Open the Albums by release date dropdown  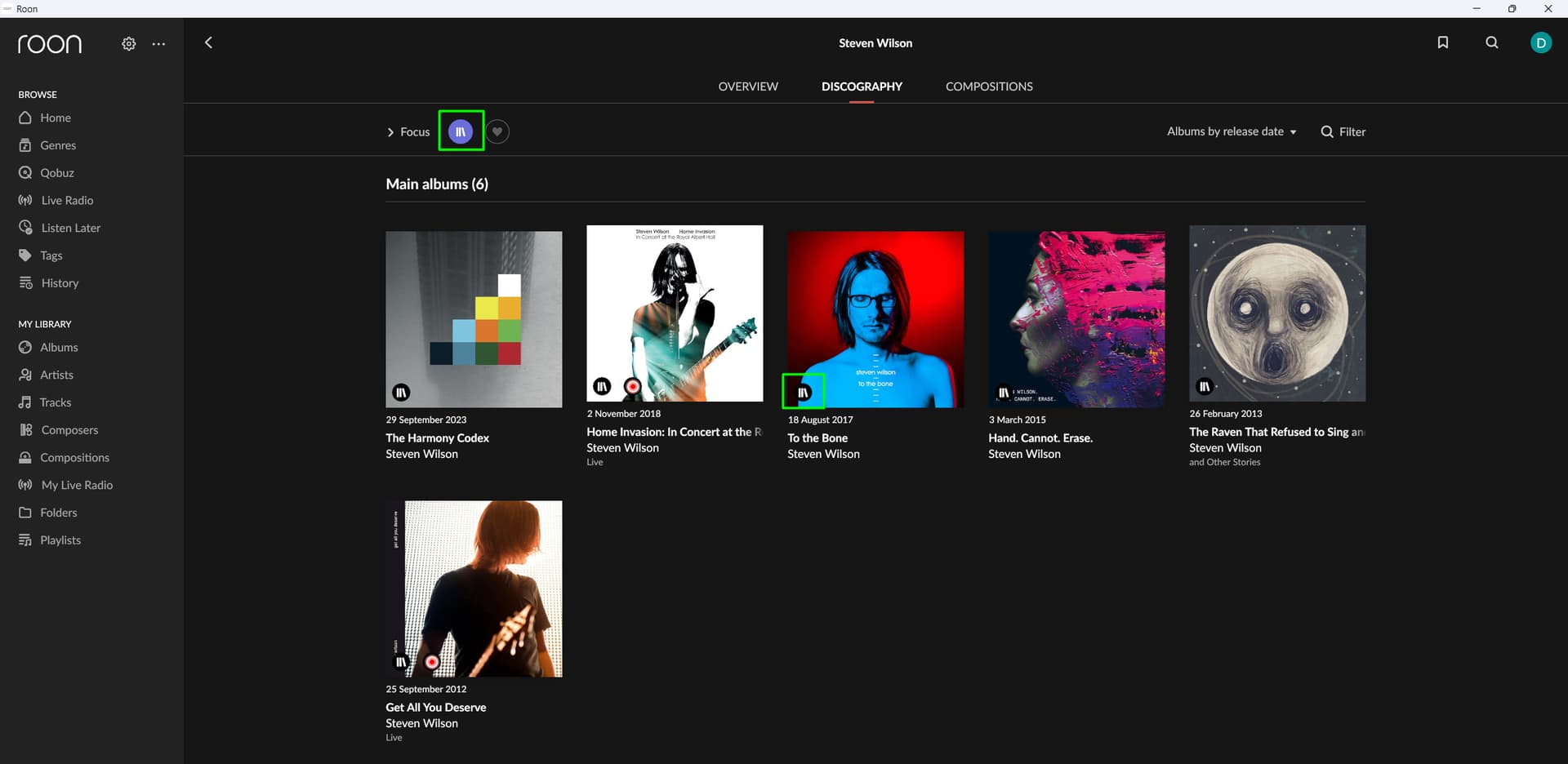pos(1231,131)
